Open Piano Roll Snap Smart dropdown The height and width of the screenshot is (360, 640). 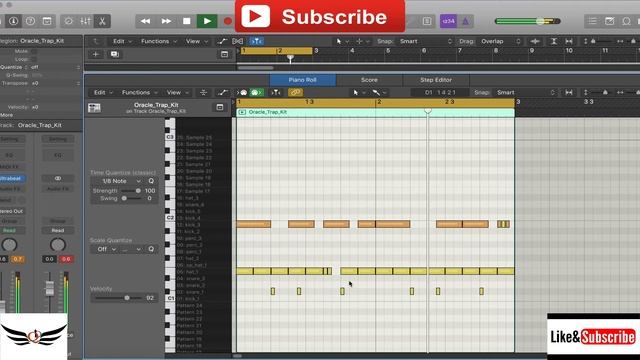[526, 93]
